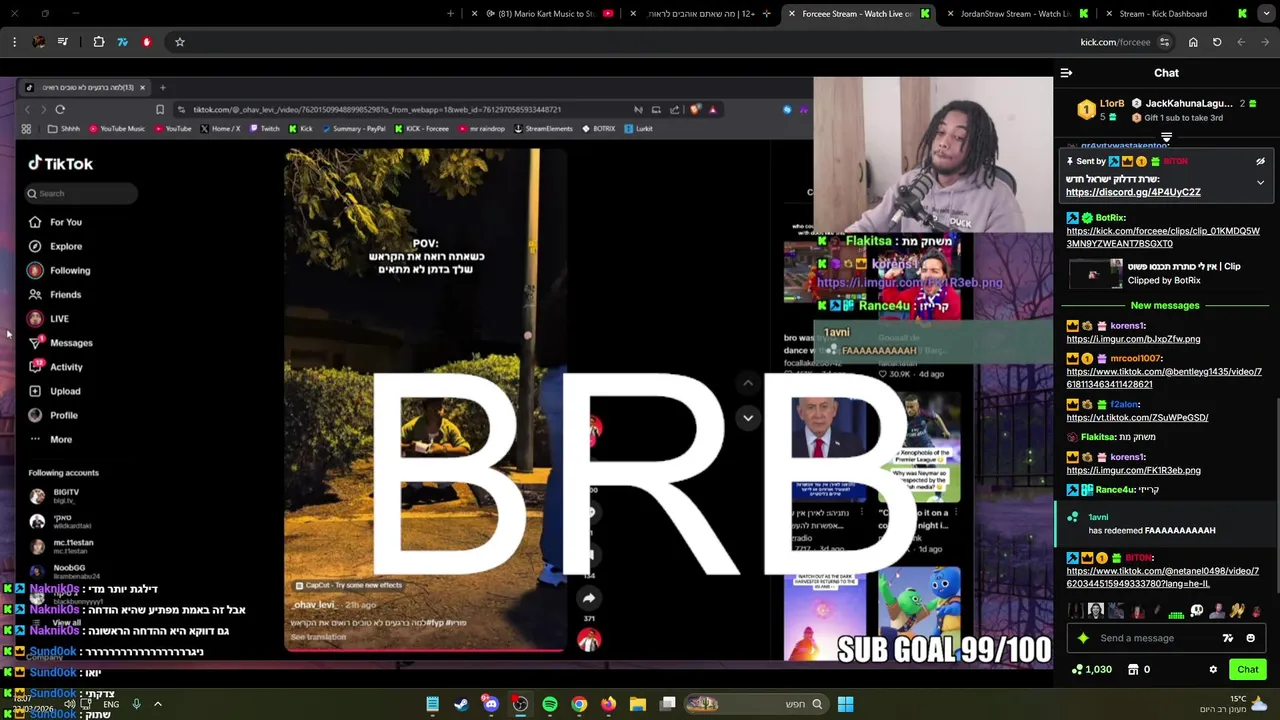Image resolution: width=1280 pixels, height=720 pixels.
Task: Open Spotify from the Windows taskbar
Action: click(x=550, y=704)
